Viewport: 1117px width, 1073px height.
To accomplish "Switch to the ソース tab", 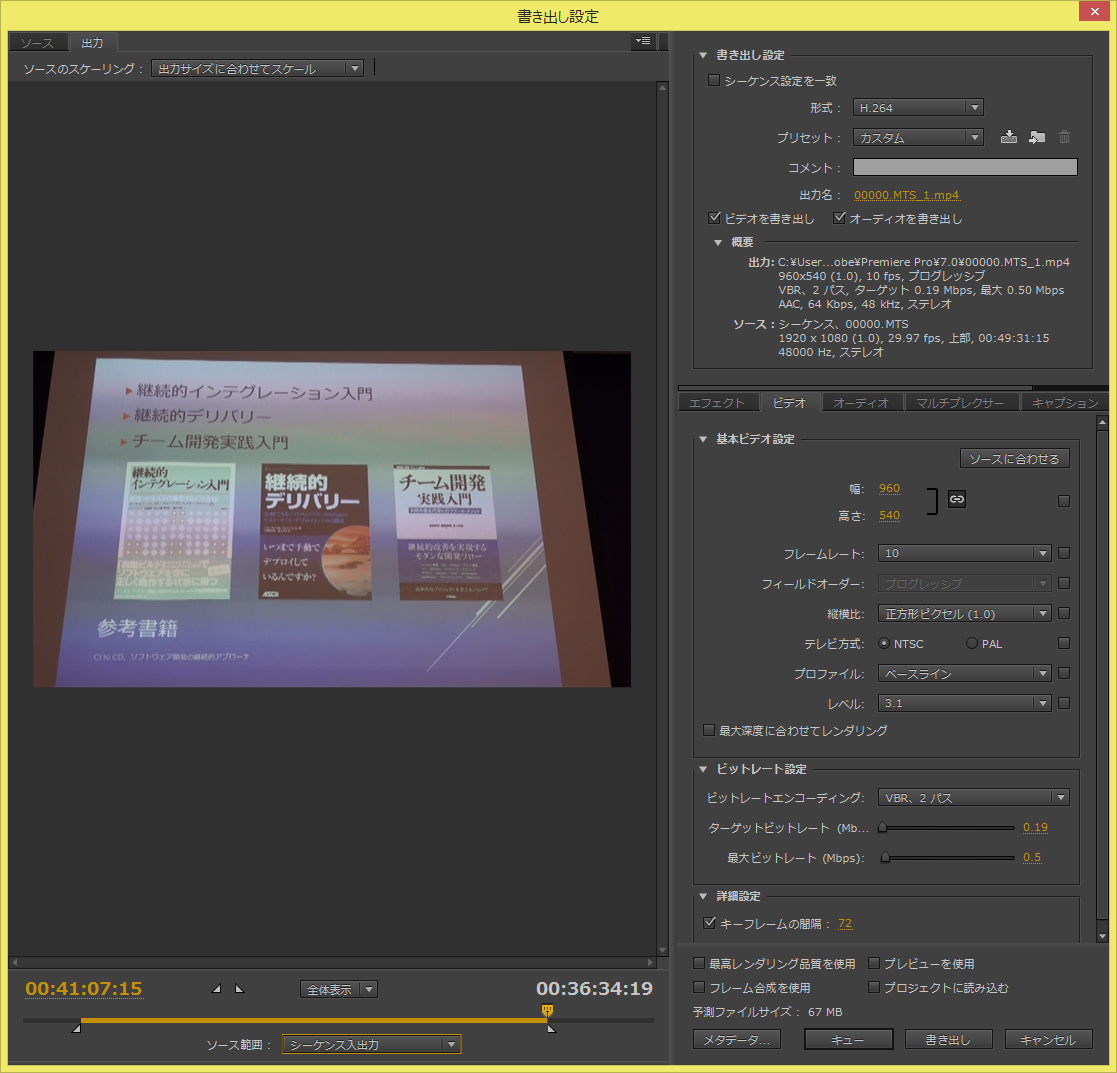I will [x=37, y=43].
